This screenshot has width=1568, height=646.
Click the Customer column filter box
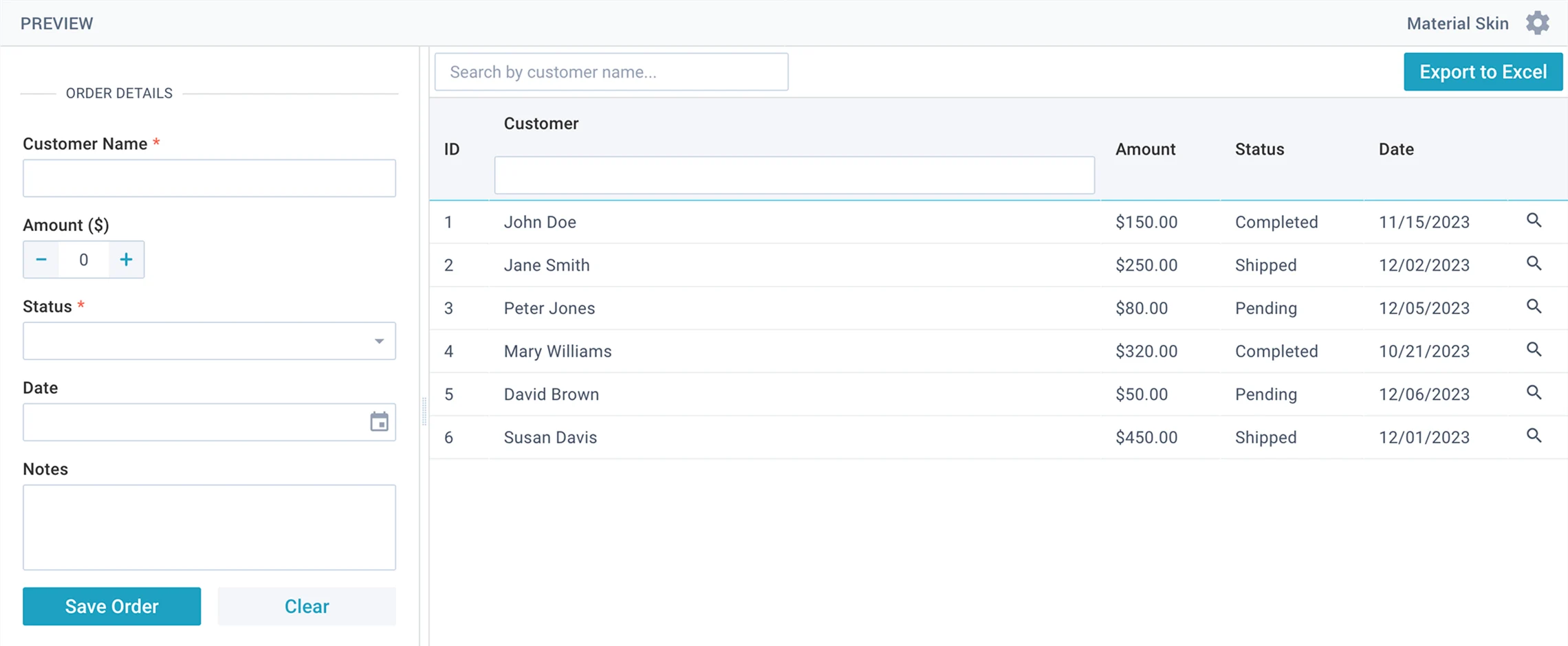(794, 175)
